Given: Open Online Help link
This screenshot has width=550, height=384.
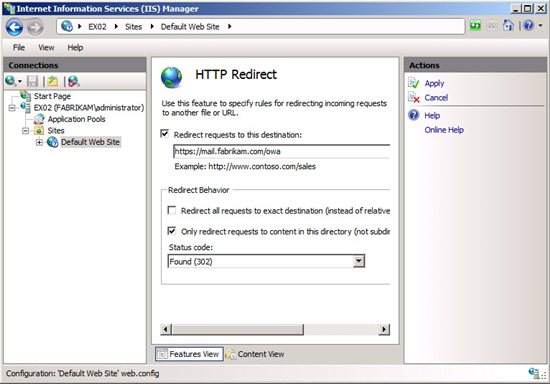Looking at the screenshot, I should pos(444,130).
